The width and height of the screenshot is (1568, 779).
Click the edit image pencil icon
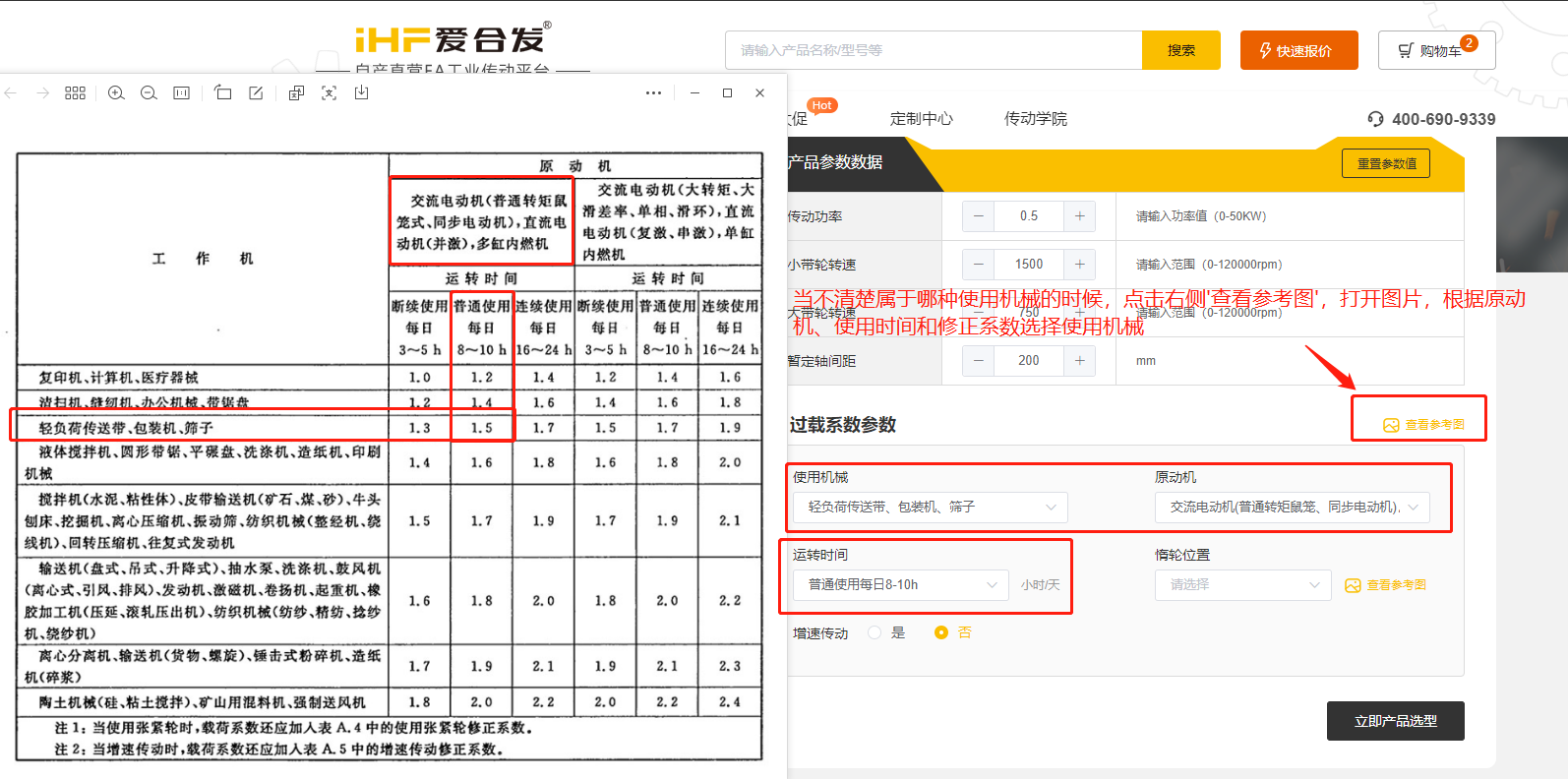(256, 93)
